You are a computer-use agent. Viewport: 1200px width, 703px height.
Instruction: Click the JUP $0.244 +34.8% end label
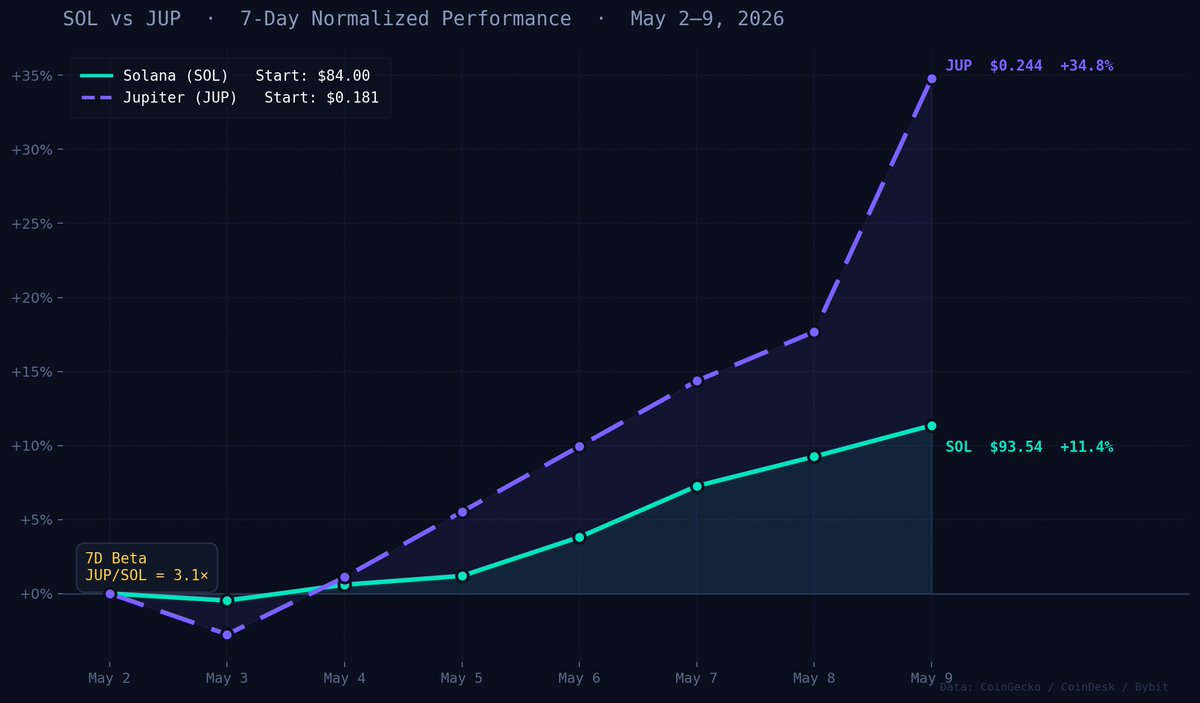click(1029, 65)
